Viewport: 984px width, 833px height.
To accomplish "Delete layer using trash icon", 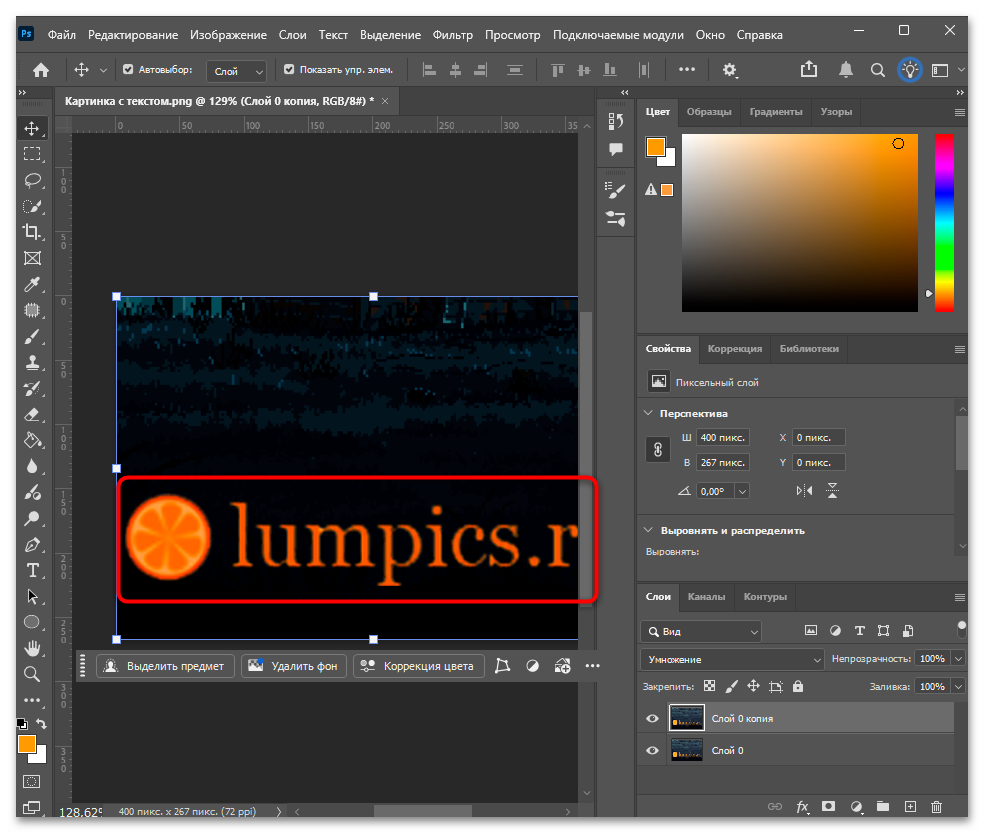I will click(936, 807).
